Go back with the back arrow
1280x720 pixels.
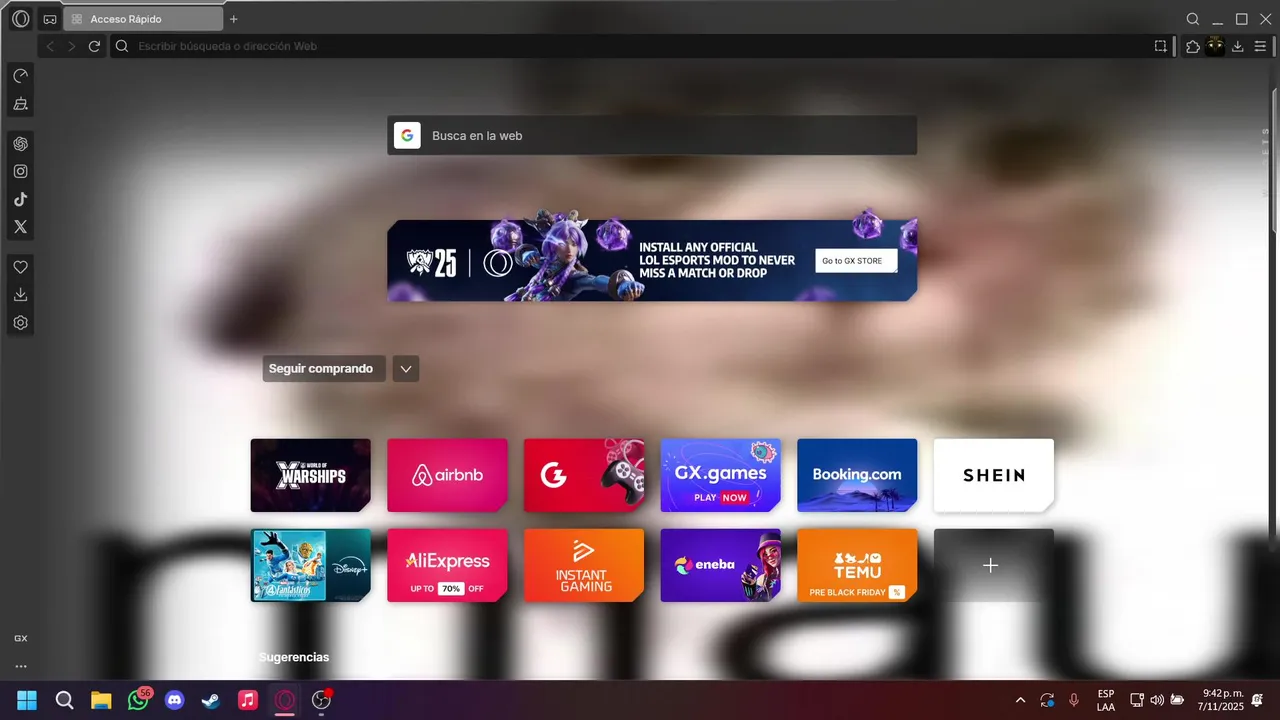[50, 46]
